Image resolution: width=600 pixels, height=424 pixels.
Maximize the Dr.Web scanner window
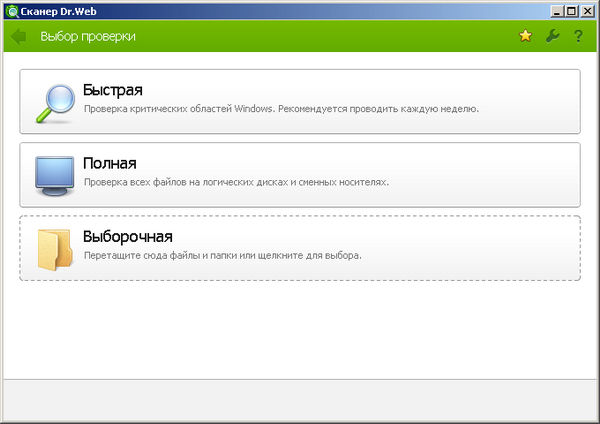[x=572, y=11]
